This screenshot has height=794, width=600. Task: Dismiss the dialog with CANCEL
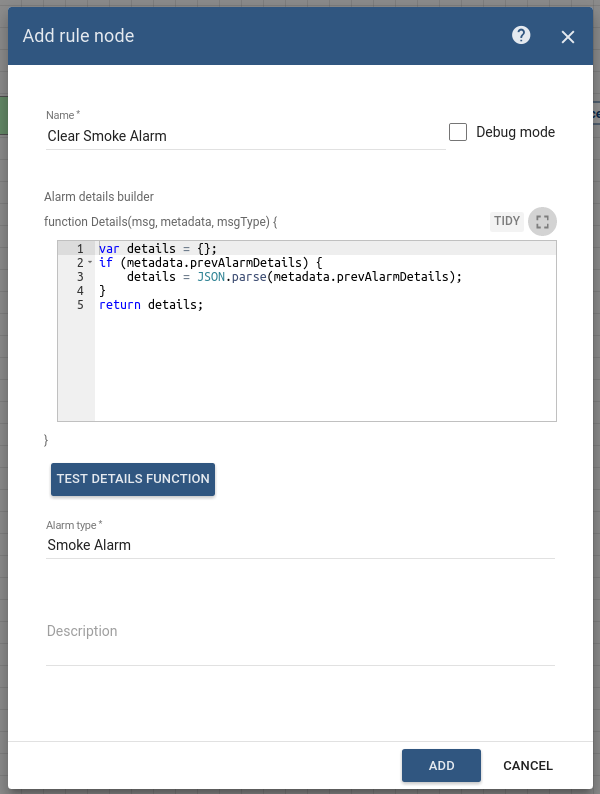pyautogui.click(x=528, y=766)
